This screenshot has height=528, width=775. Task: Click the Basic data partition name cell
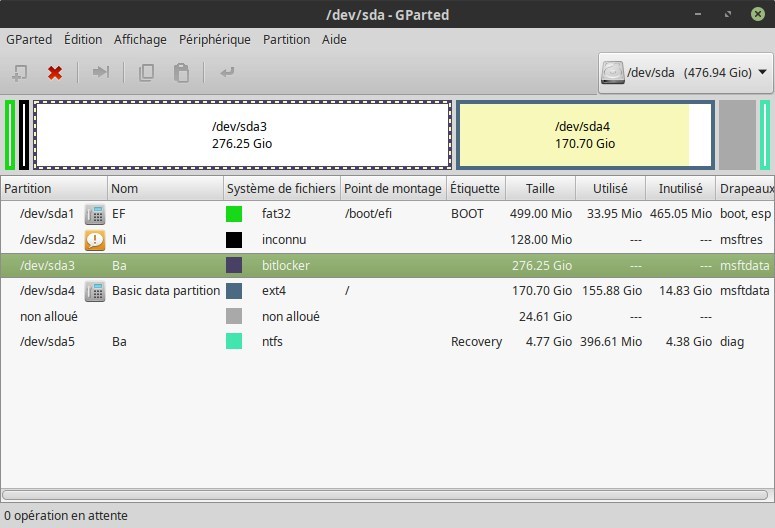tap(166, 291)
